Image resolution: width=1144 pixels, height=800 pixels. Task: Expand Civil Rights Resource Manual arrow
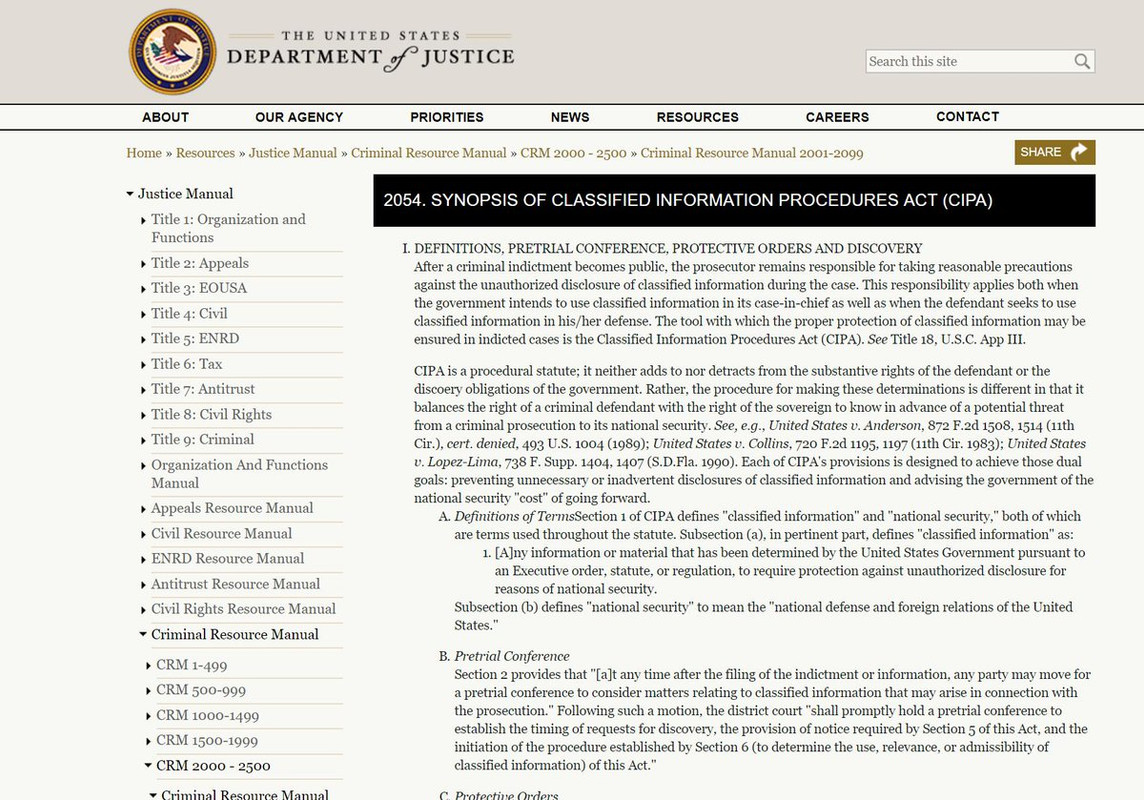tap(143, 610)
